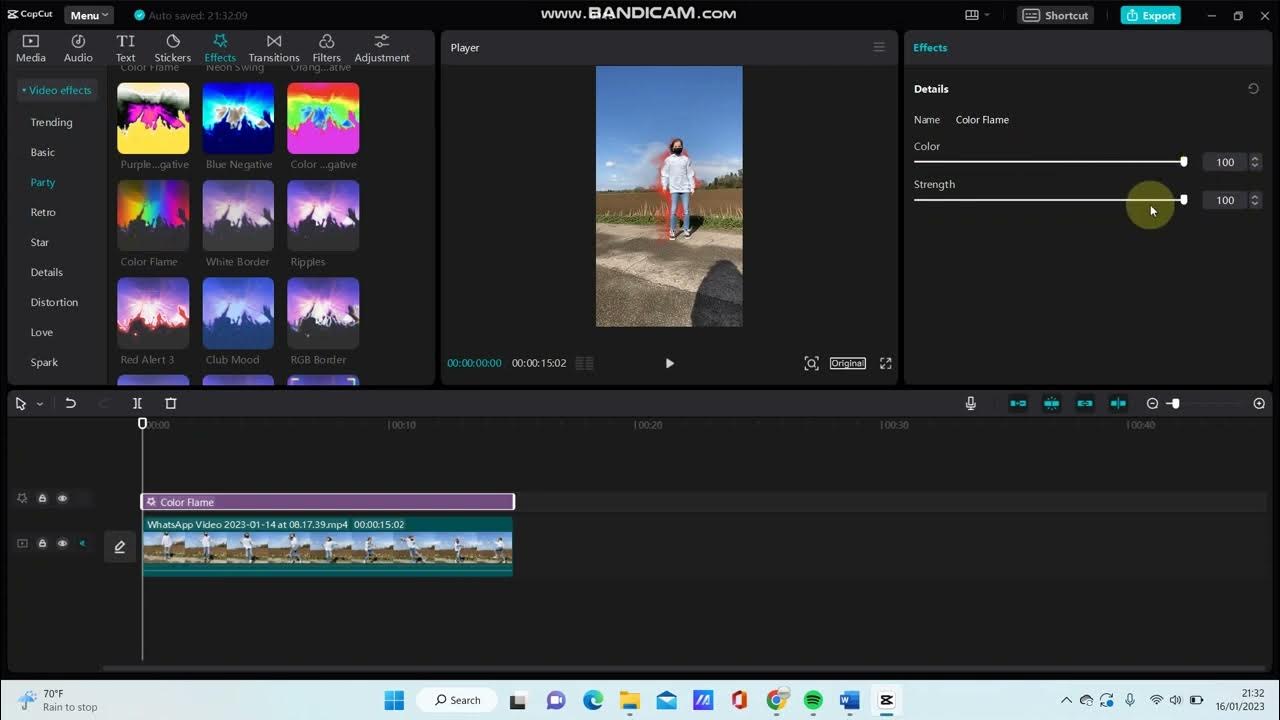Open Spotify from the taskbar
The height and width of the screenshot is (720, 1280).
coord(813,700)
